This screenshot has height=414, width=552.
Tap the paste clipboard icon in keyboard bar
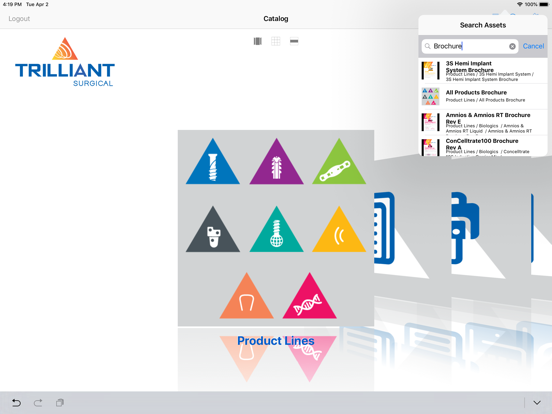coord(60,402)
